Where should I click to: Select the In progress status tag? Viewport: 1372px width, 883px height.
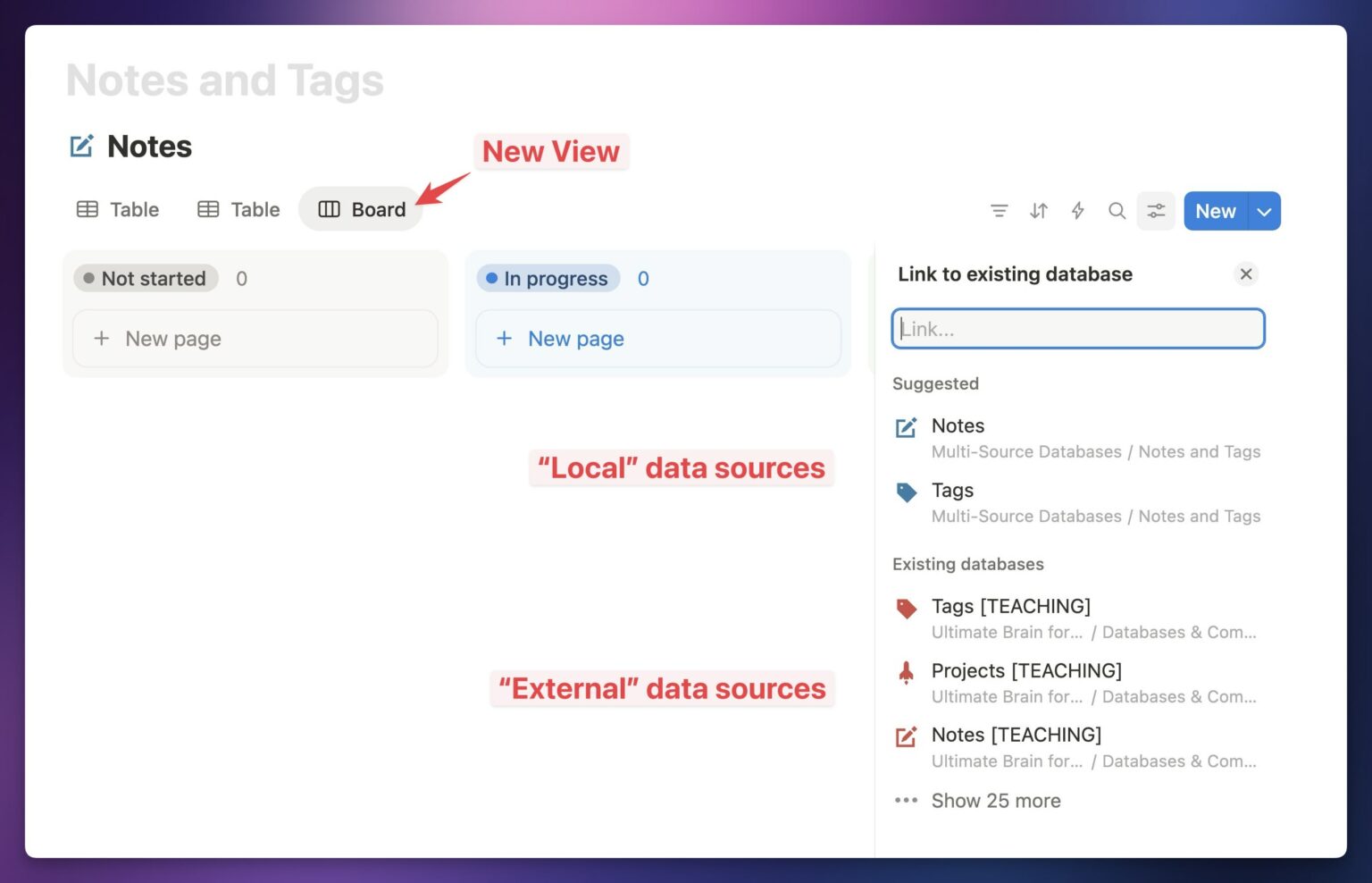tap(548, 279)
